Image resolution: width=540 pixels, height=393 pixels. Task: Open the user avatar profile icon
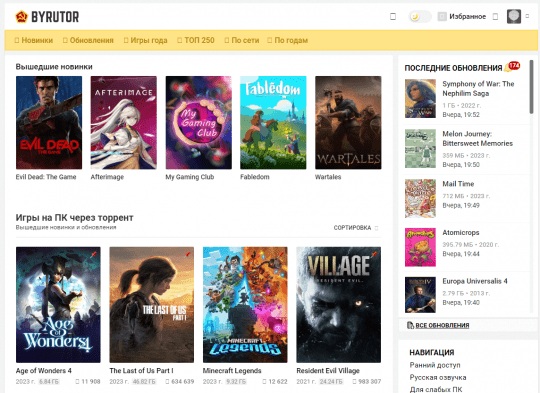pos(513,16)
